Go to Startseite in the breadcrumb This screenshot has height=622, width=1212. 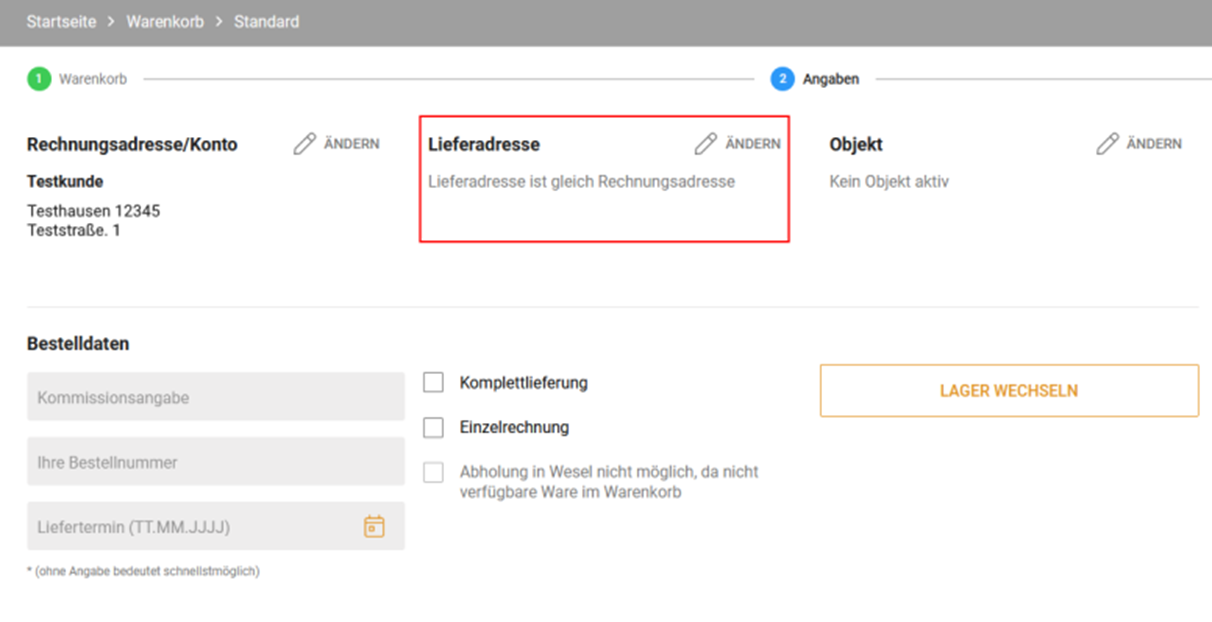coord(61,21)
